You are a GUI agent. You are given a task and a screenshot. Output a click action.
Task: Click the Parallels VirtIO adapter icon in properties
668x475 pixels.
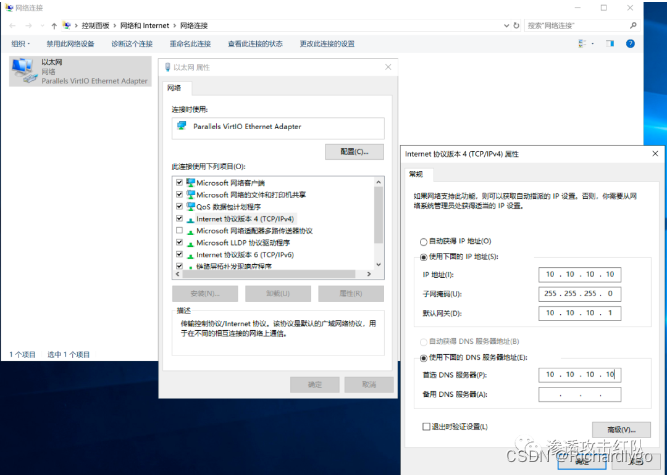pyautogui.click(x=182, y=126)
